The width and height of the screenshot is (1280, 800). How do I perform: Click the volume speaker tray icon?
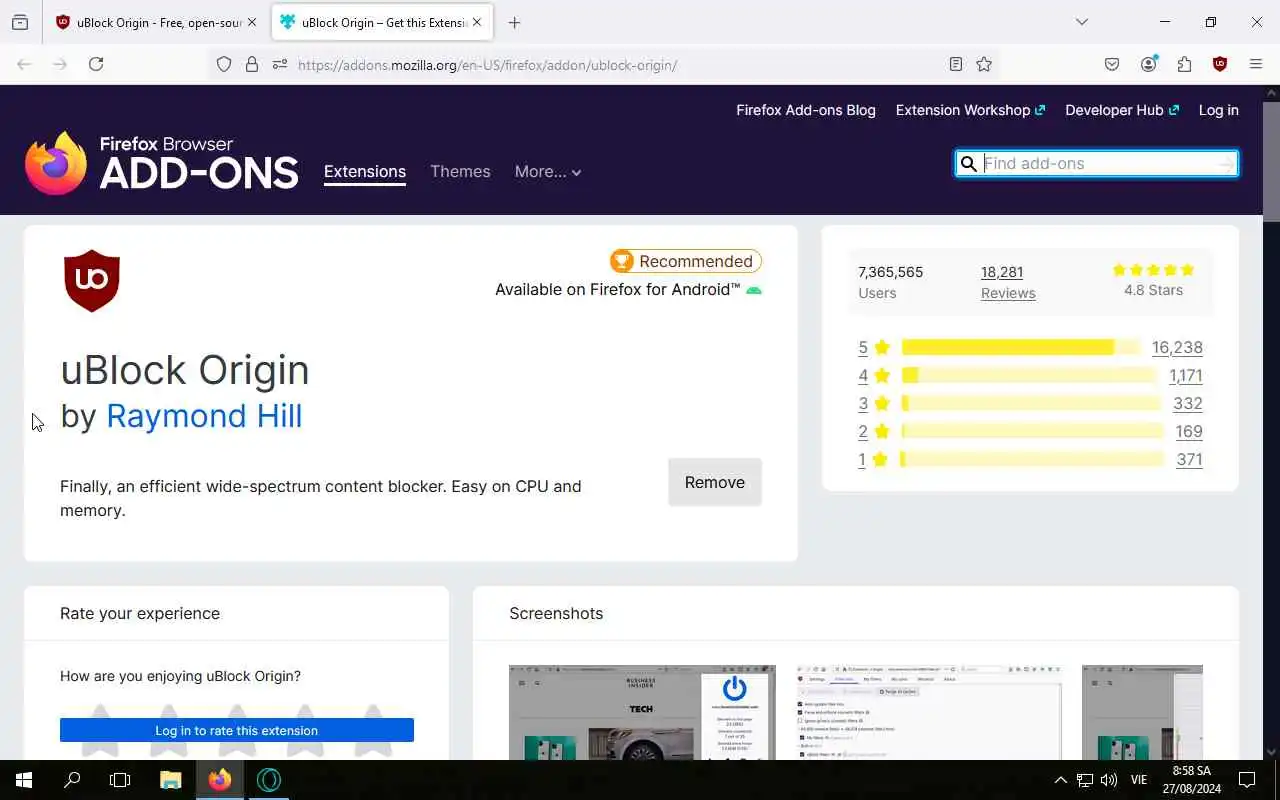point(1109,780)
